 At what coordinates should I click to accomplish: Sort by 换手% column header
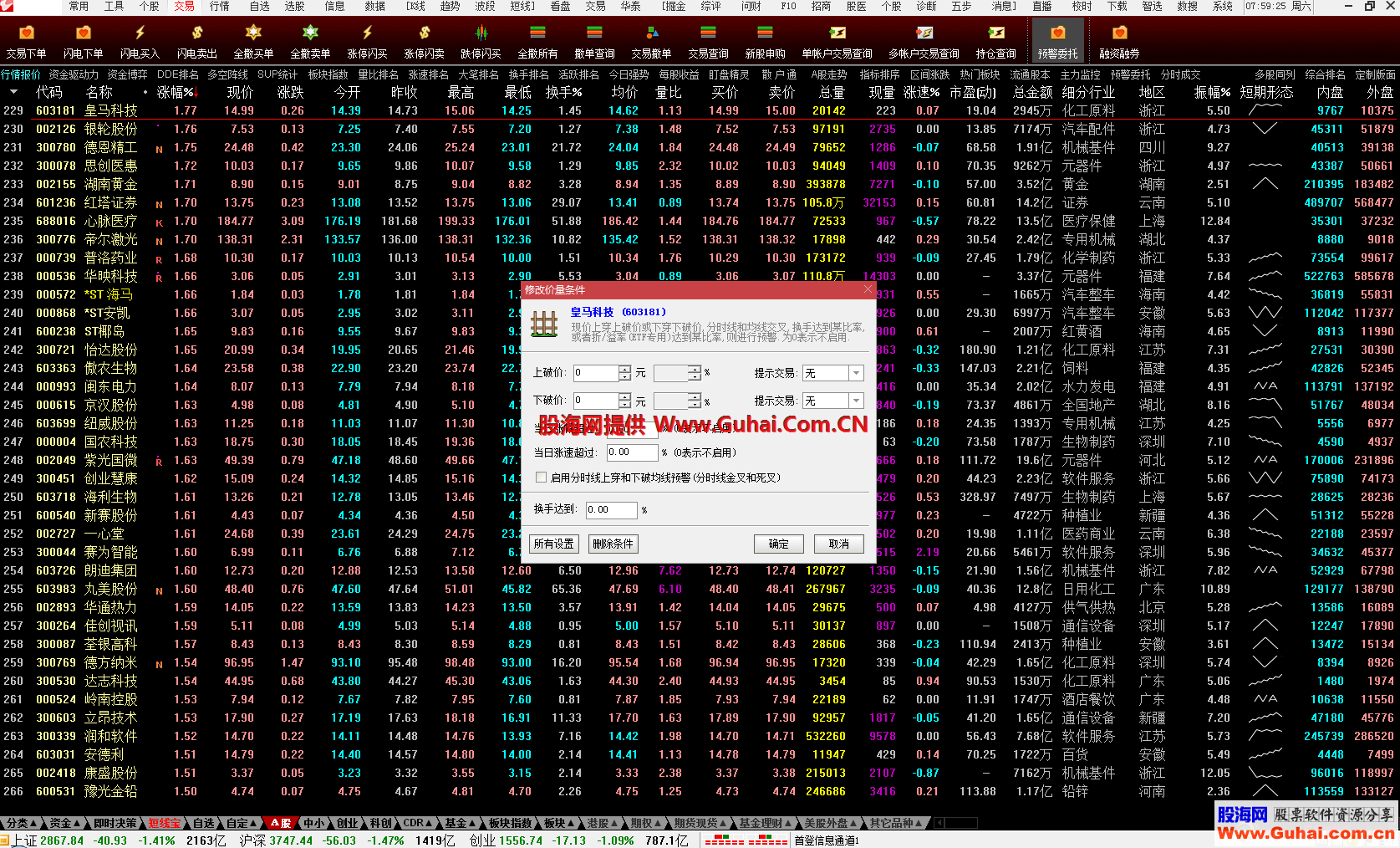tap(564, 92)
